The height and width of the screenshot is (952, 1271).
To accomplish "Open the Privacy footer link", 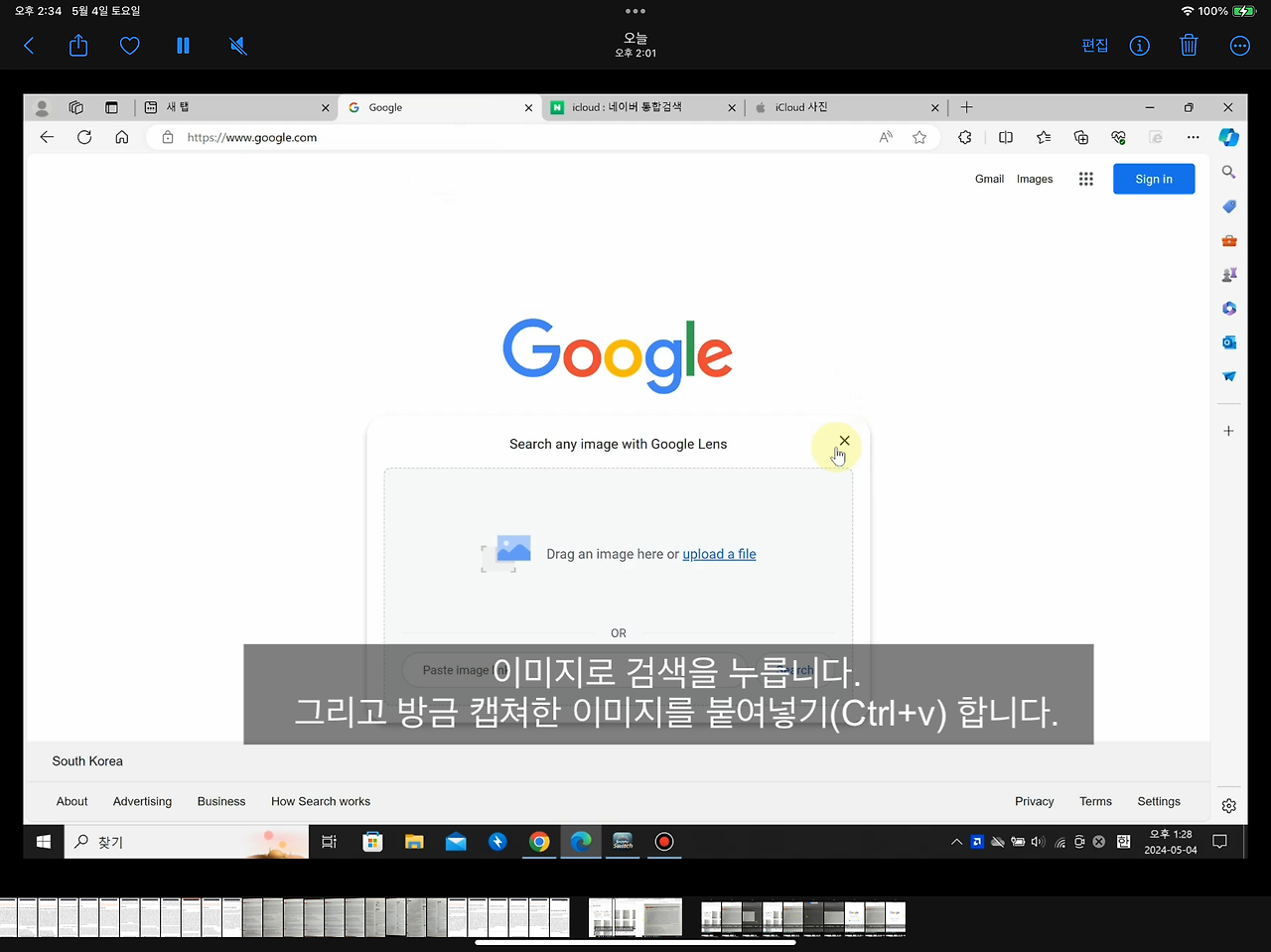I will click(x=1035, y=801).
